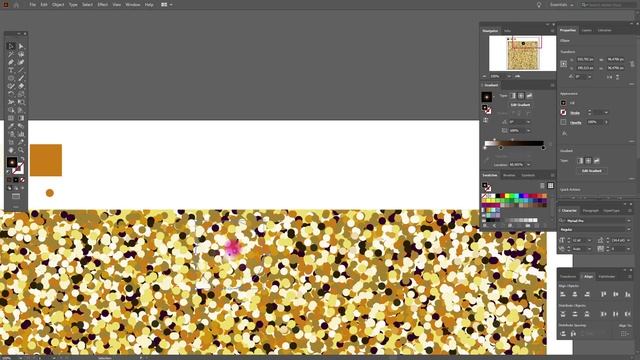Open the Stroke weight dropdown
640x360 pixels.
606,112
